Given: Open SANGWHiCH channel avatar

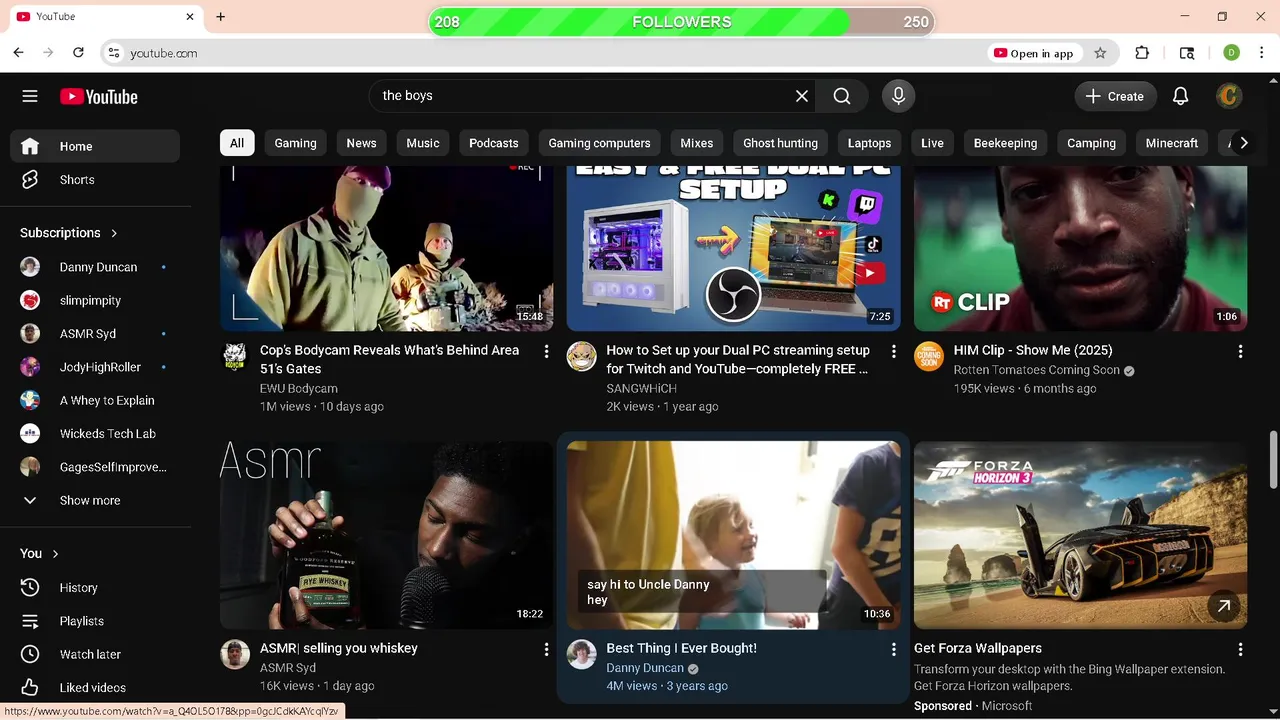Looking at the screenshot, I should click(x=582, y=357).
